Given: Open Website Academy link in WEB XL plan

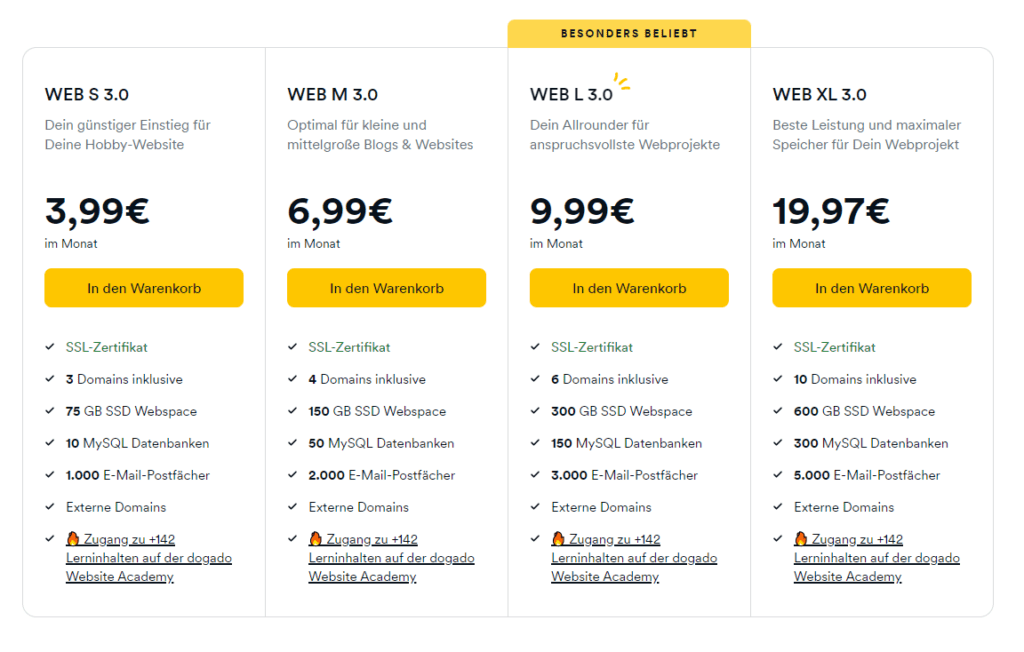Looking at the screenshot, I should pyautogui.click(x=877, y=558).
